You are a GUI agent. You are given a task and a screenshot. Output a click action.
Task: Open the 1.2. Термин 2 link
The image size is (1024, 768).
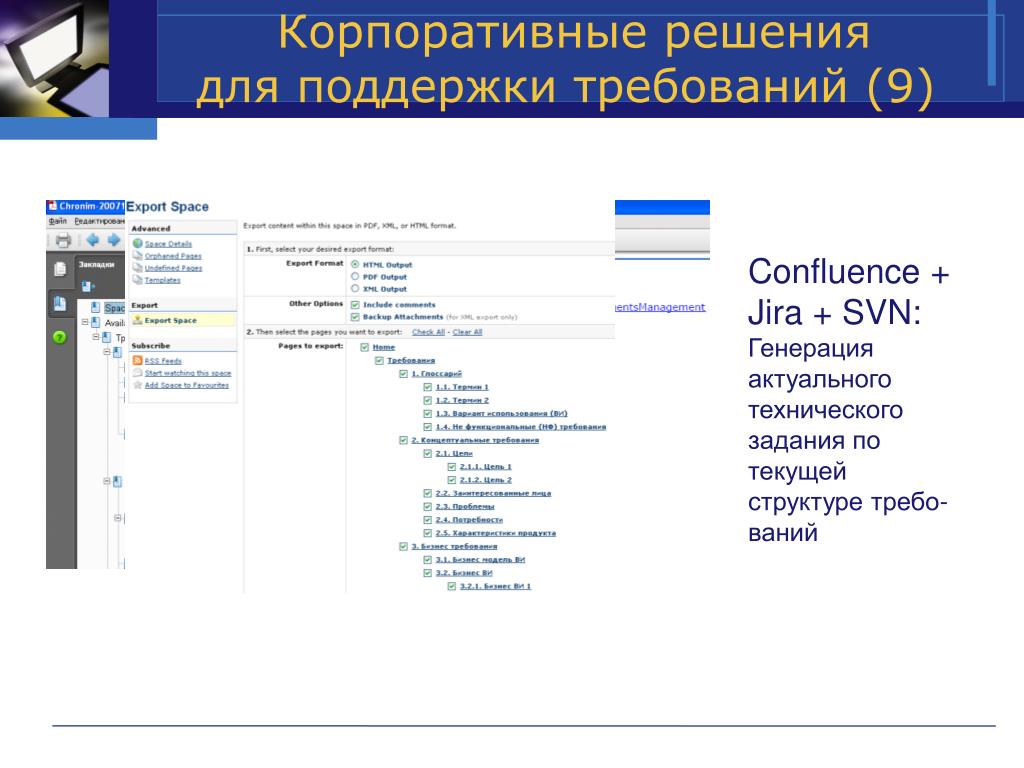(x=462, y=400)
